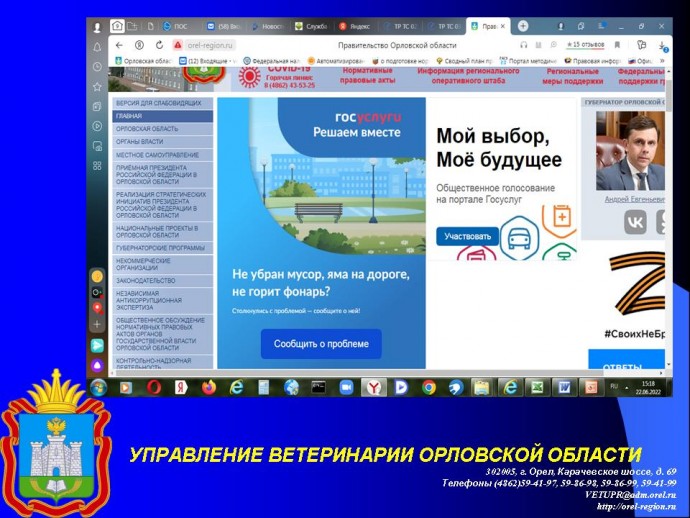Open notifications bell in browser sidebar
The width and height of the screenshot is (690, 518).
97,47
